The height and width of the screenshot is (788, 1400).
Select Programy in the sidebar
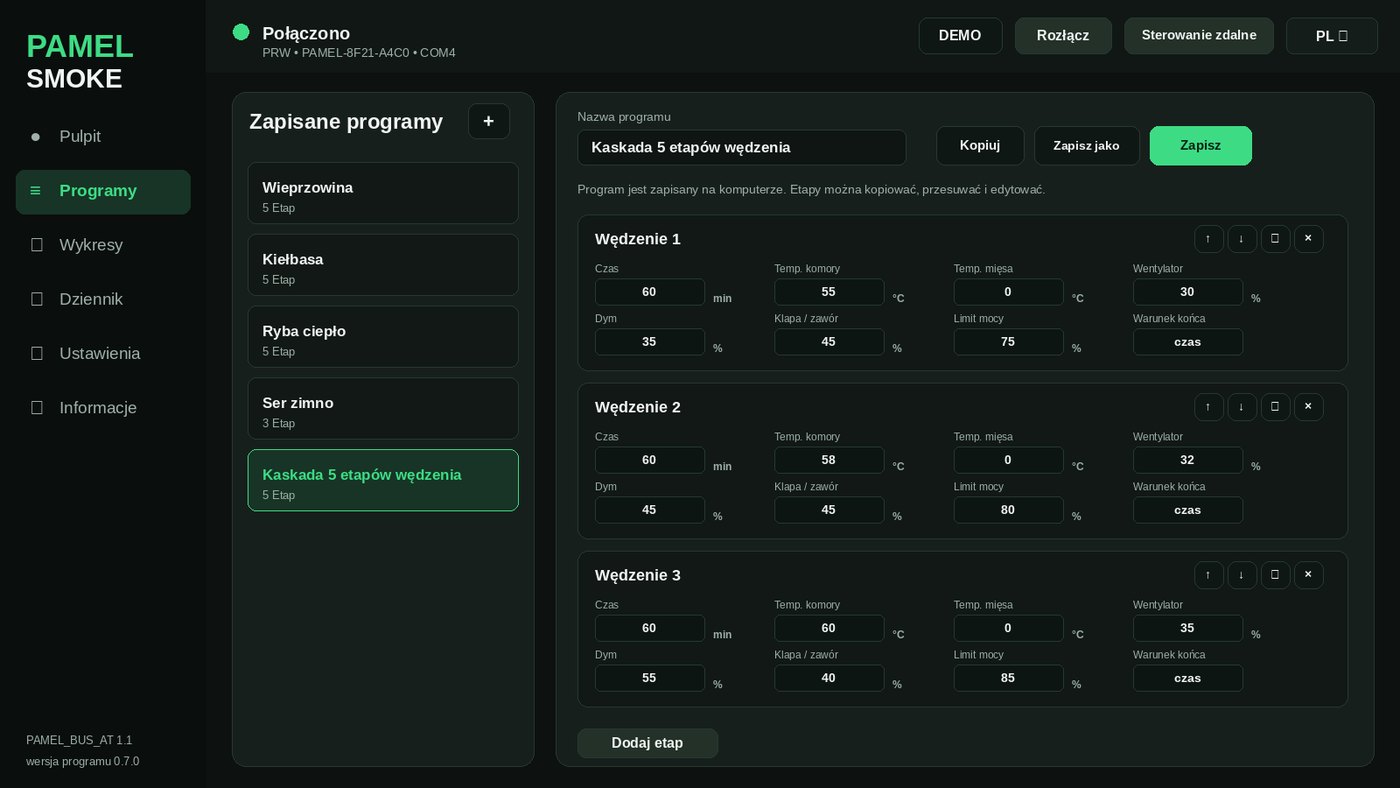[x=103, y=191]
